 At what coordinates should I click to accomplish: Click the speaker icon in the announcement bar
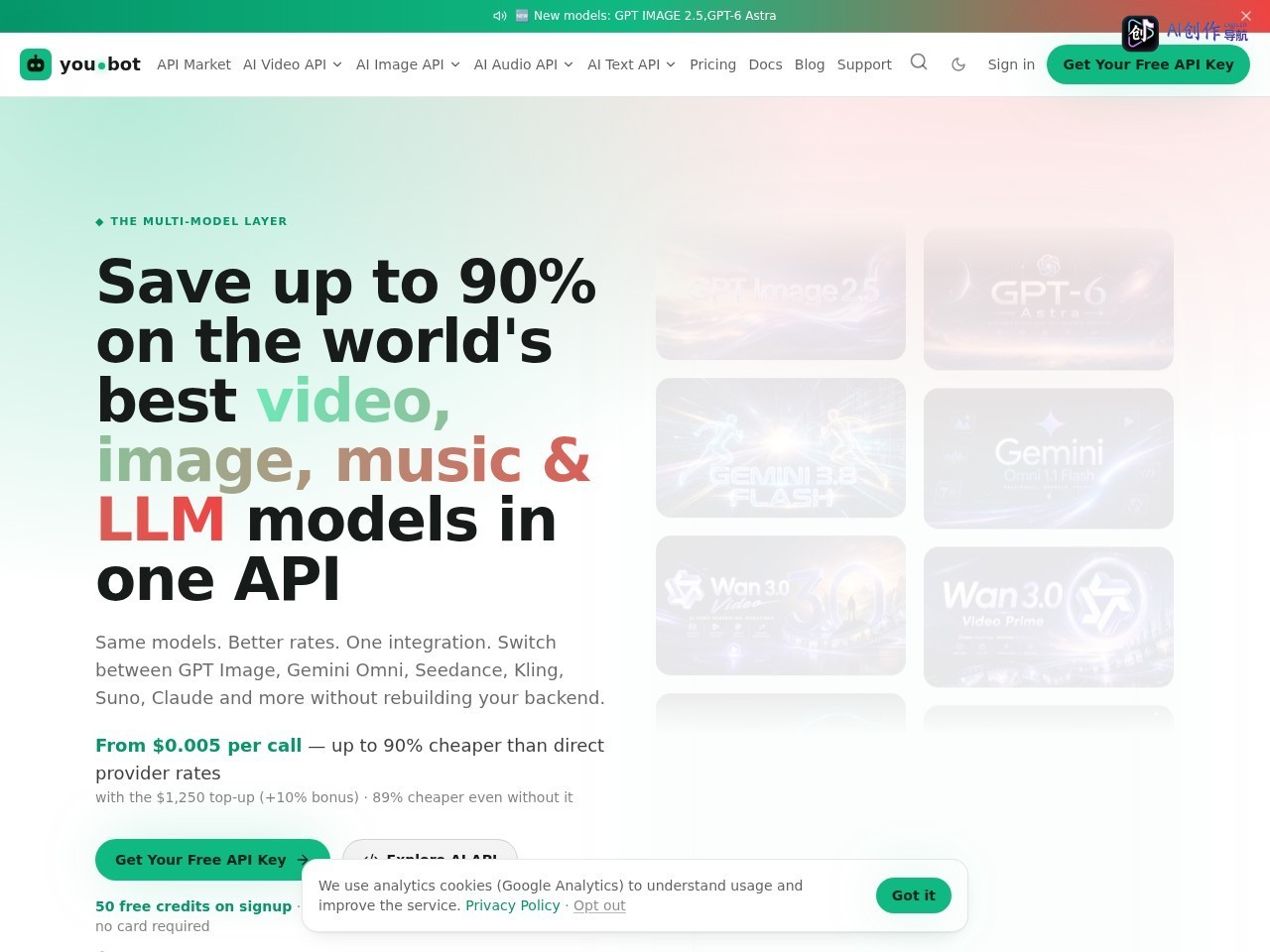coord(500,16)
